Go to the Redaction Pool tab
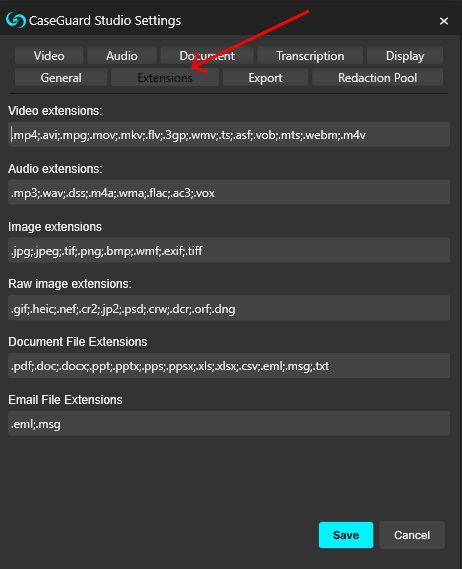The height and width of the screenshot is (569, 462). [x=377, y=77]
